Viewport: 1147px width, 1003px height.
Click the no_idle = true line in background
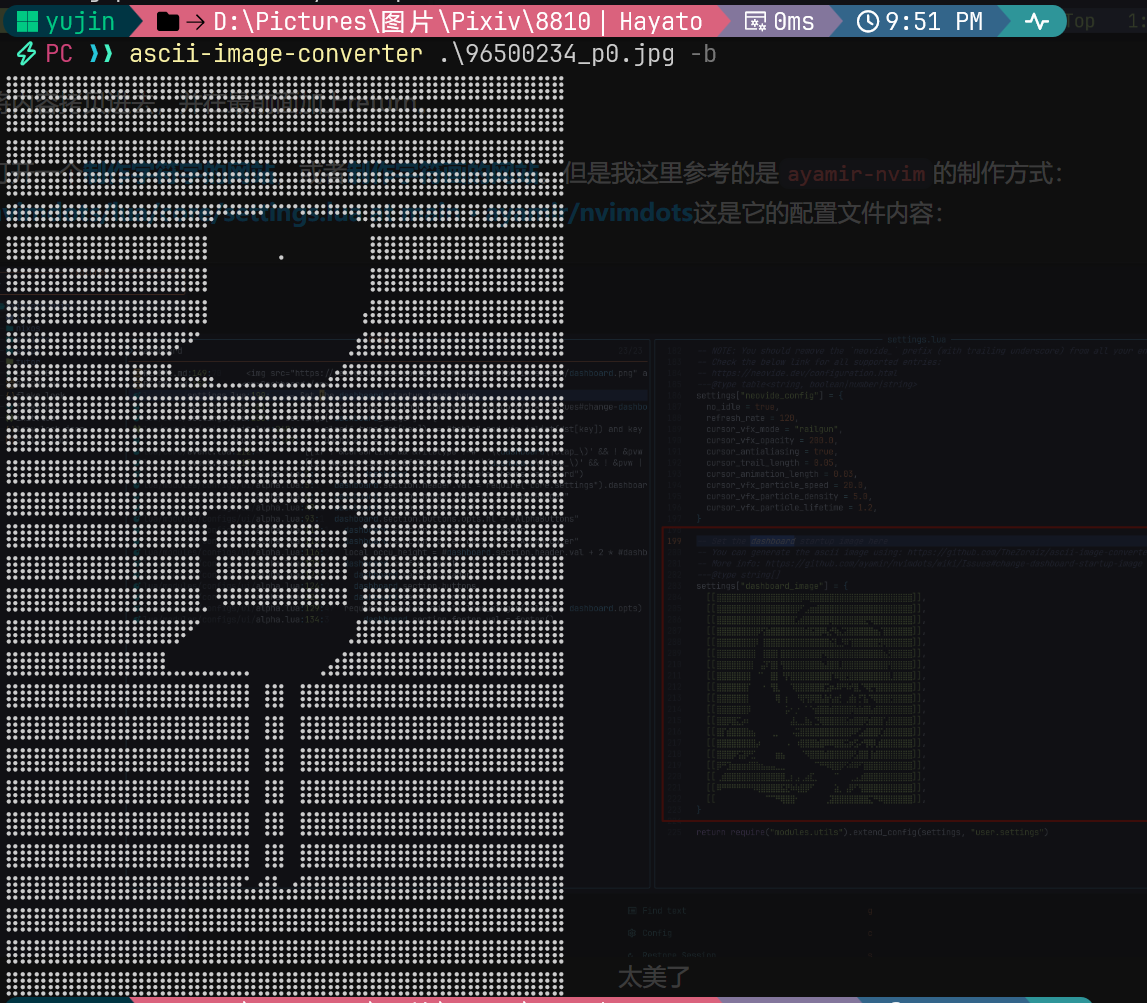(740, 407)
